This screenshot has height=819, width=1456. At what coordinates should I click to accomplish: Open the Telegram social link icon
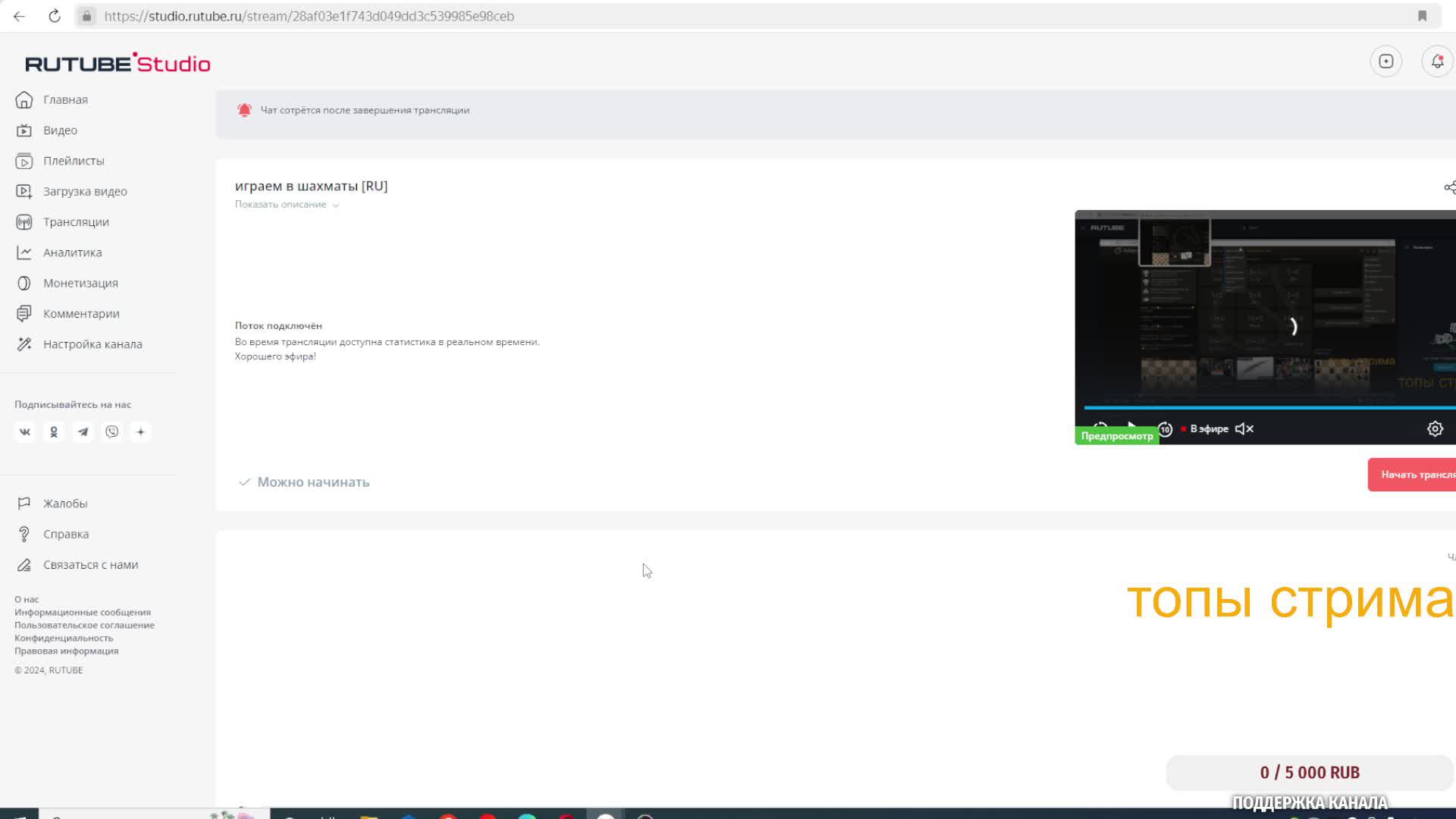83,431
